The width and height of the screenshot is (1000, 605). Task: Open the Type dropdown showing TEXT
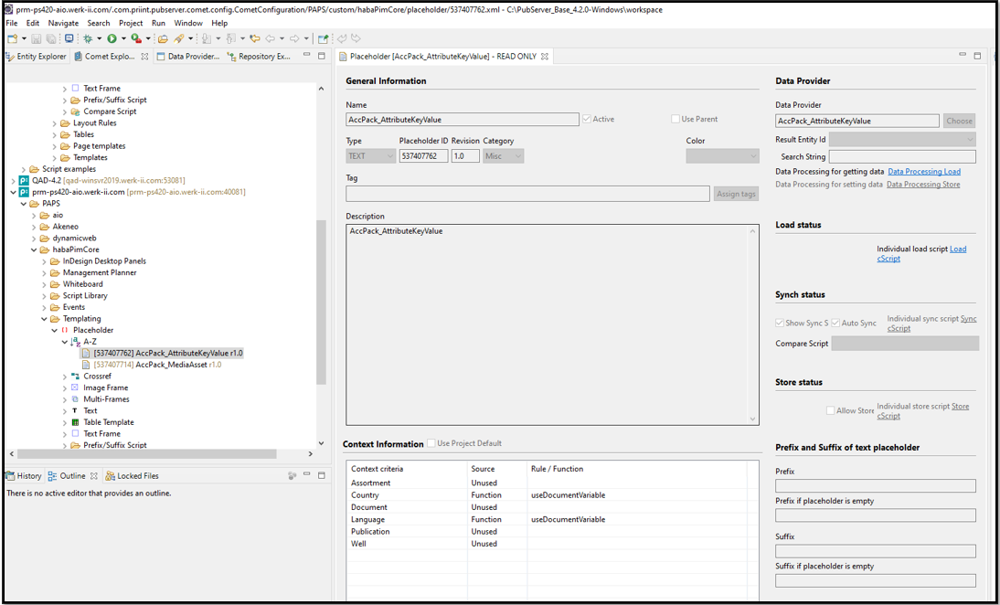click(371, 156)
